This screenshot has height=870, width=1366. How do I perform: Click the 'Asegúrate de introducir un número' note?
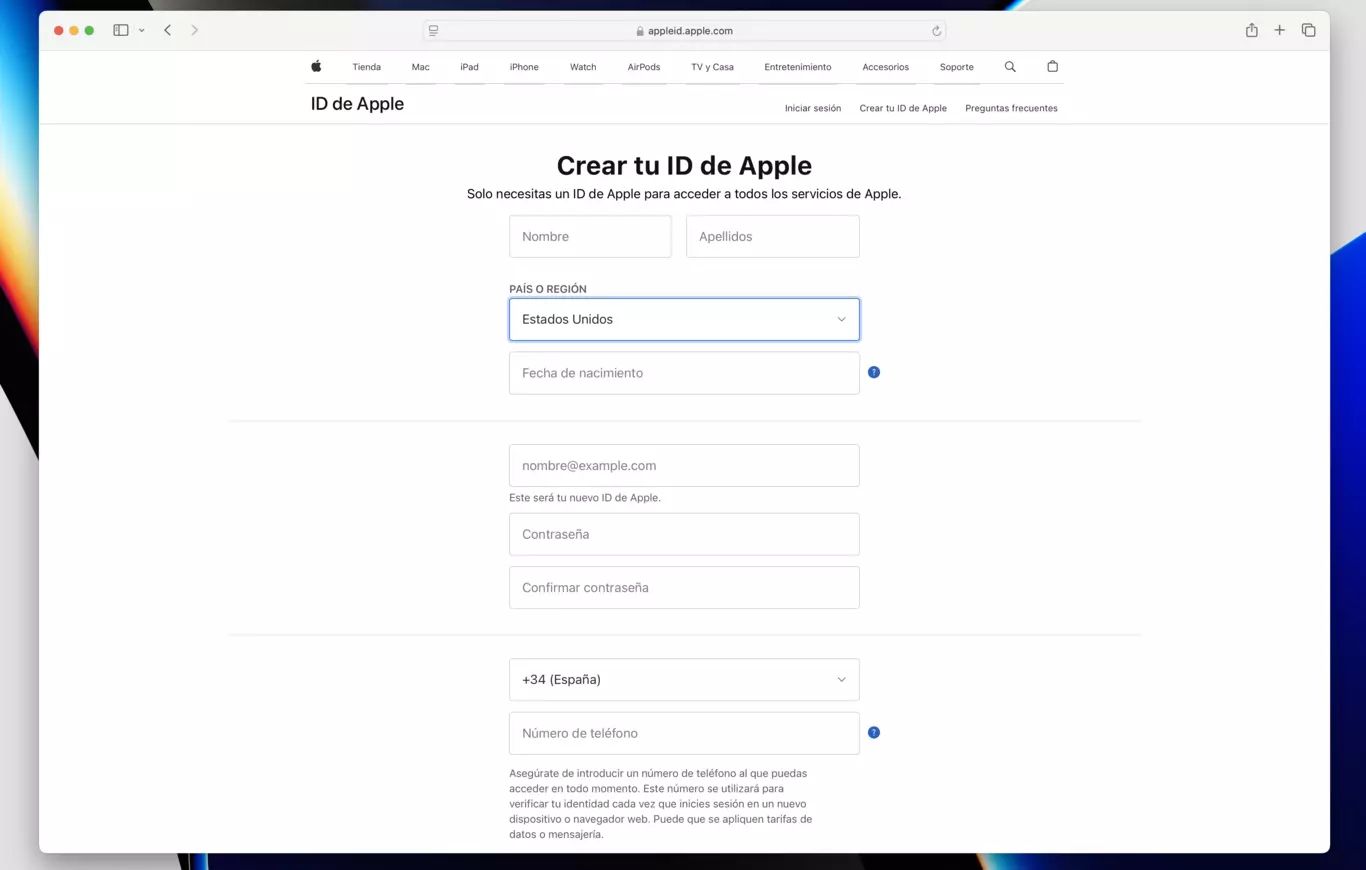[x=660, y=804]
